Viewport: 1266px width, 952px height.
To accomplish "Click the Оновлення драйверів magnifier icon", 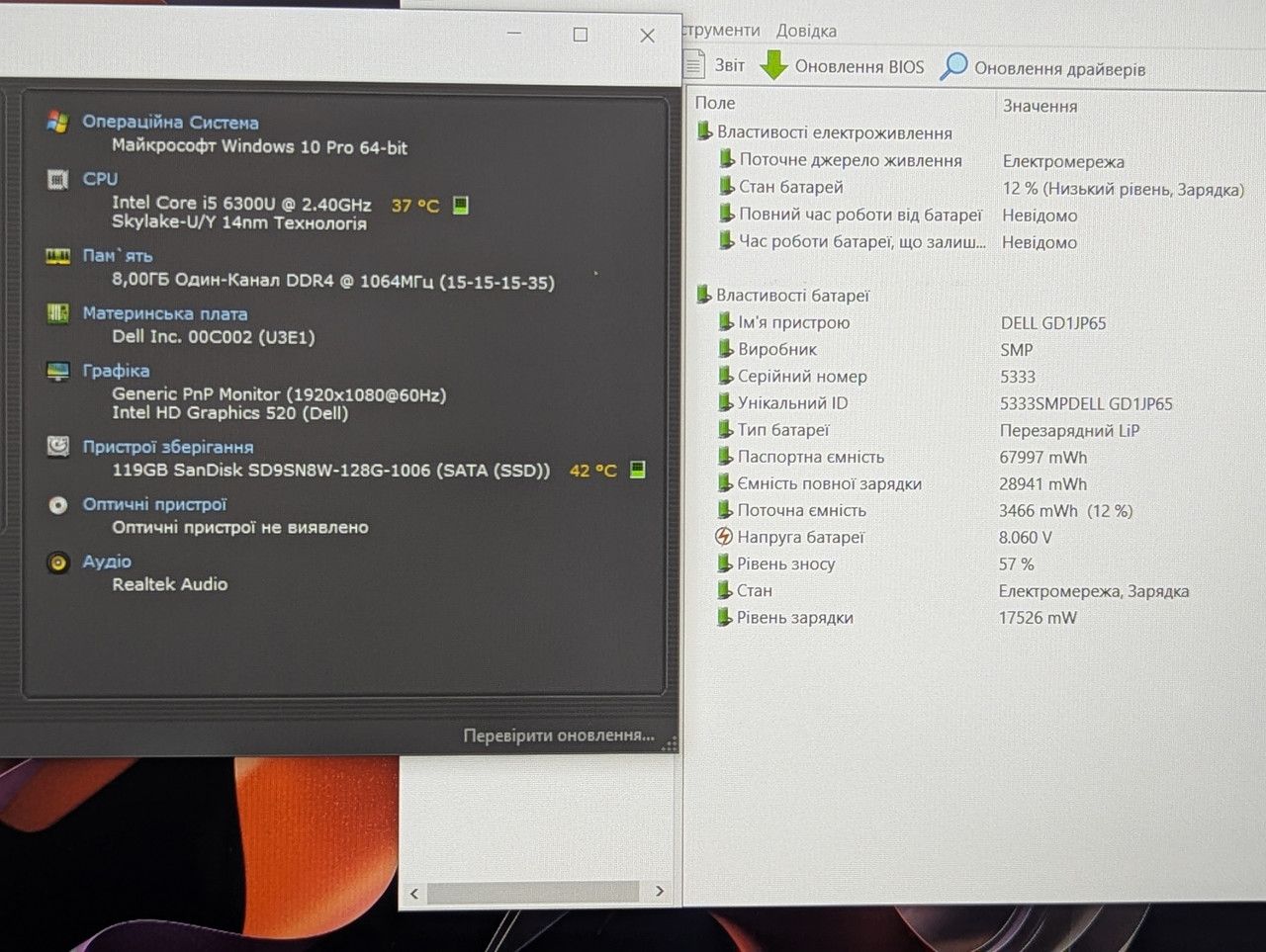I will coord(953,66).
